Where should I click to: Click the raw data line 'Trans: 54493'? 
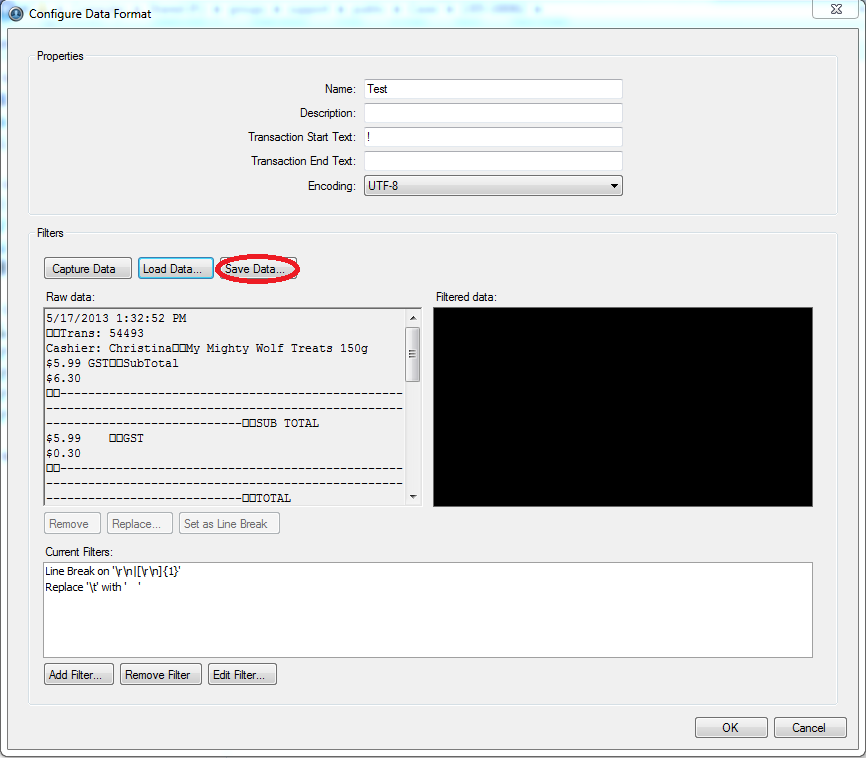click(x=95, y=333)
